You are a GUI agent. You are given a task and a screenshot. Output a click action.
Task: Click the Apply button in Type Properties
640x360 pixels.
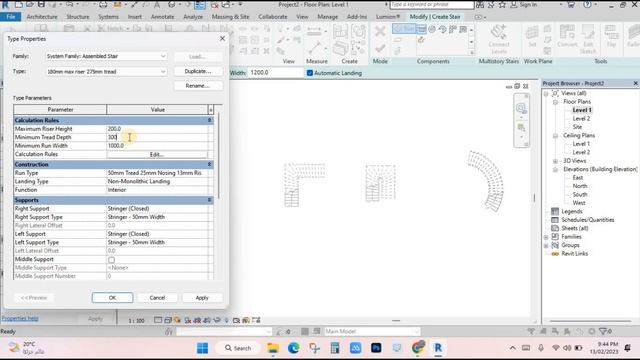click(202, 298)
